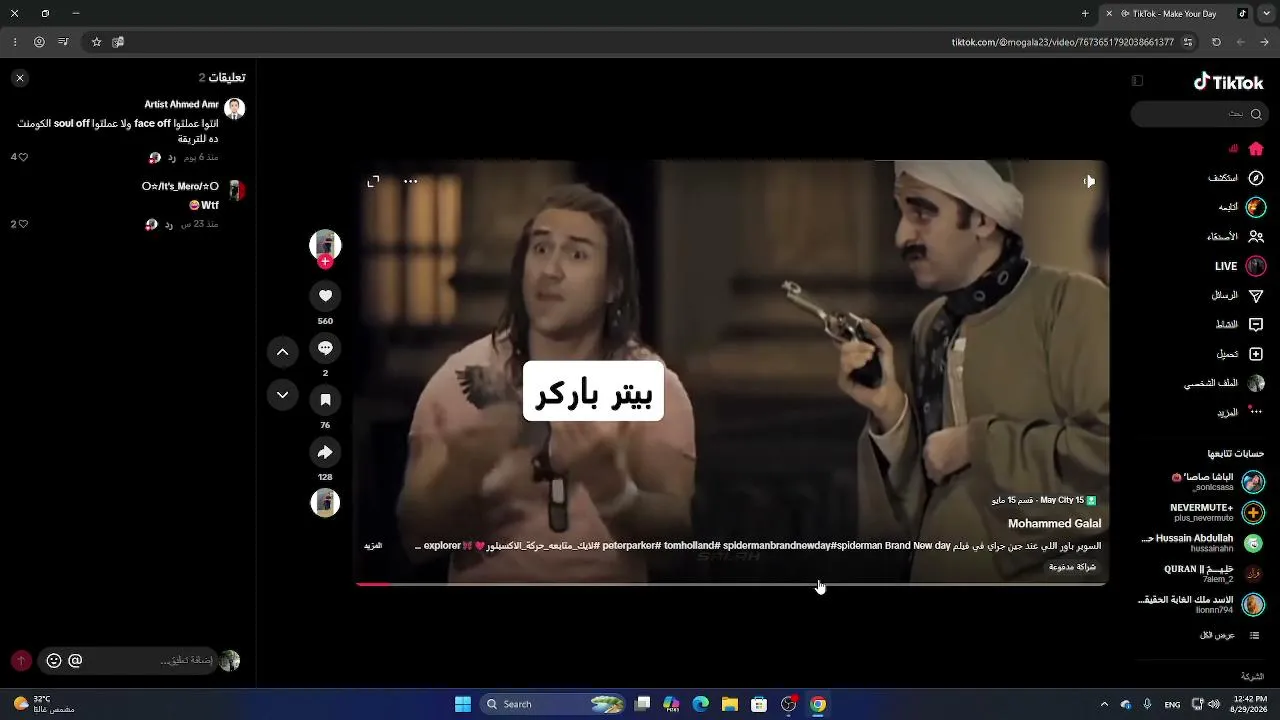Open the Following (أتابعه) sidebar item

[x=1241, y=207]
